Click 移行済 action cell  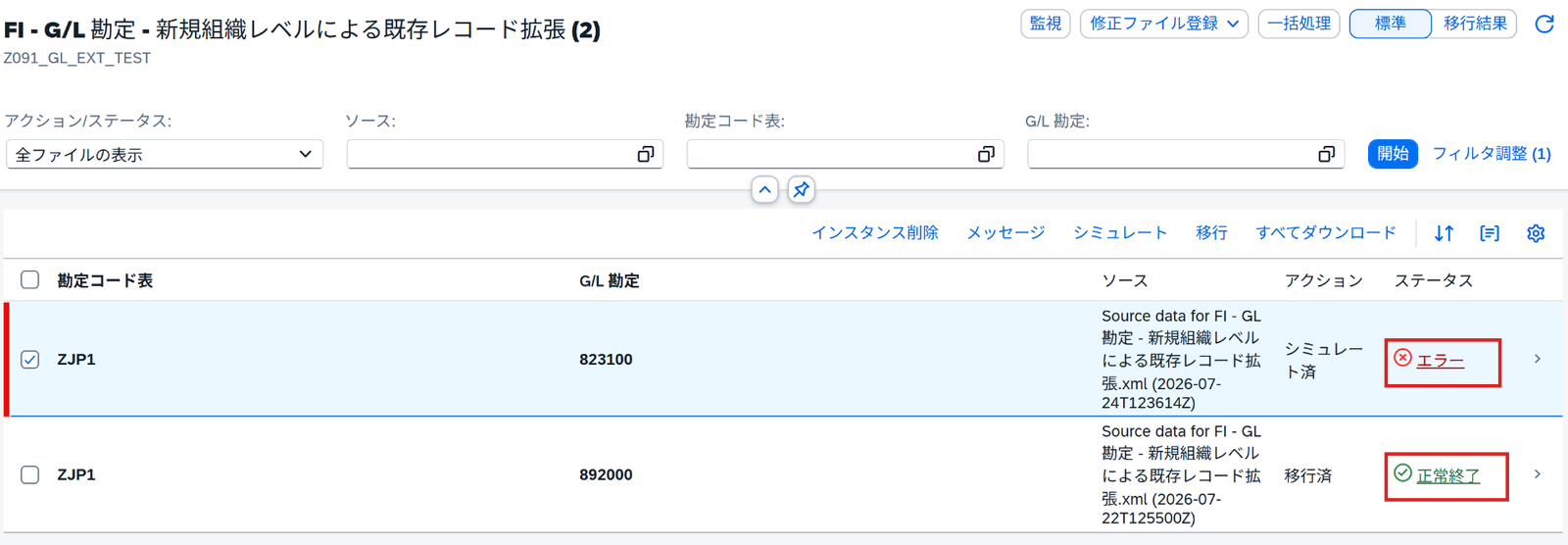[1308, 475]
